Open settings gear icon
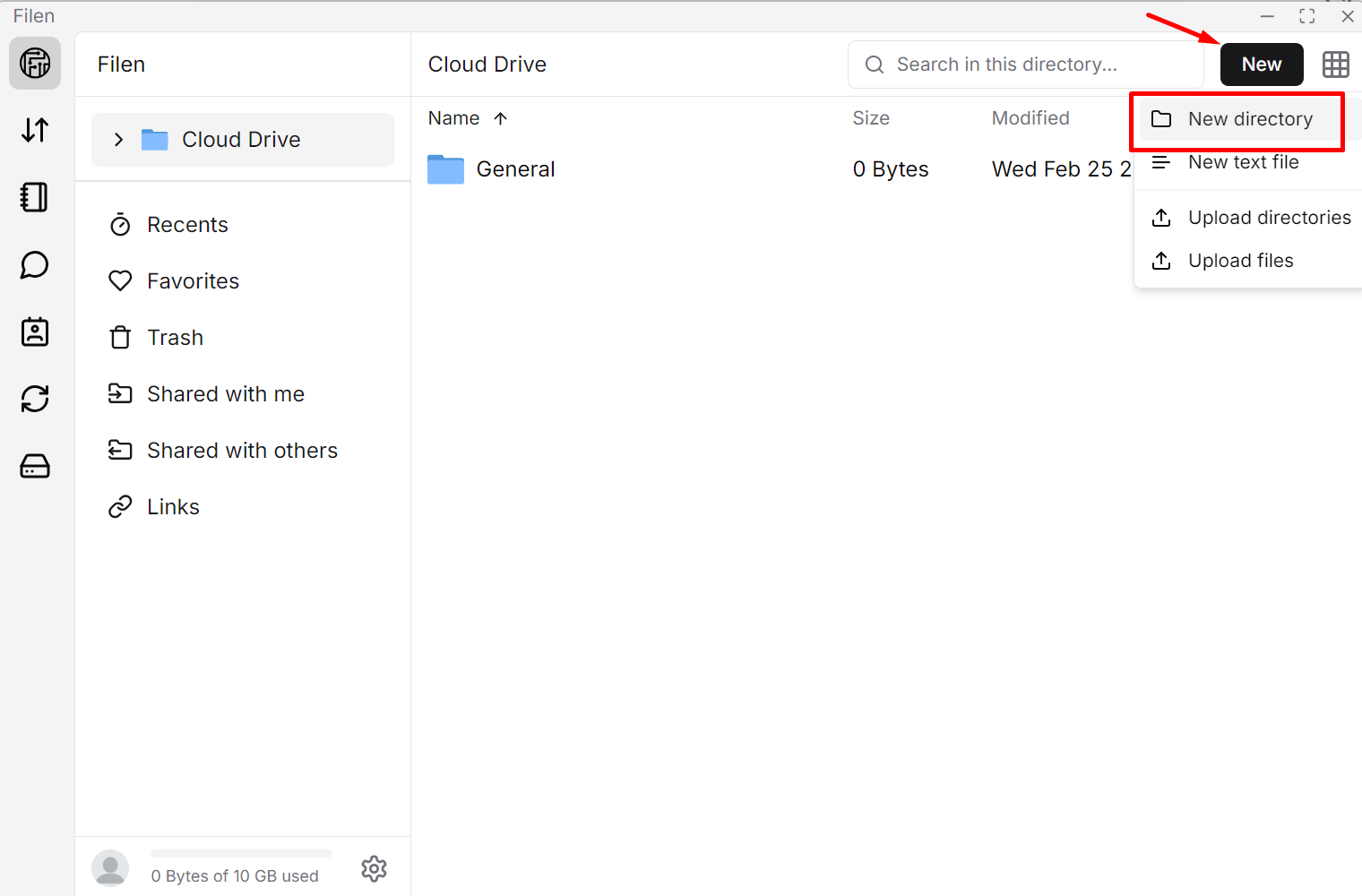The width and height of the screenshot is (1362, 896). tap(374, 868)
